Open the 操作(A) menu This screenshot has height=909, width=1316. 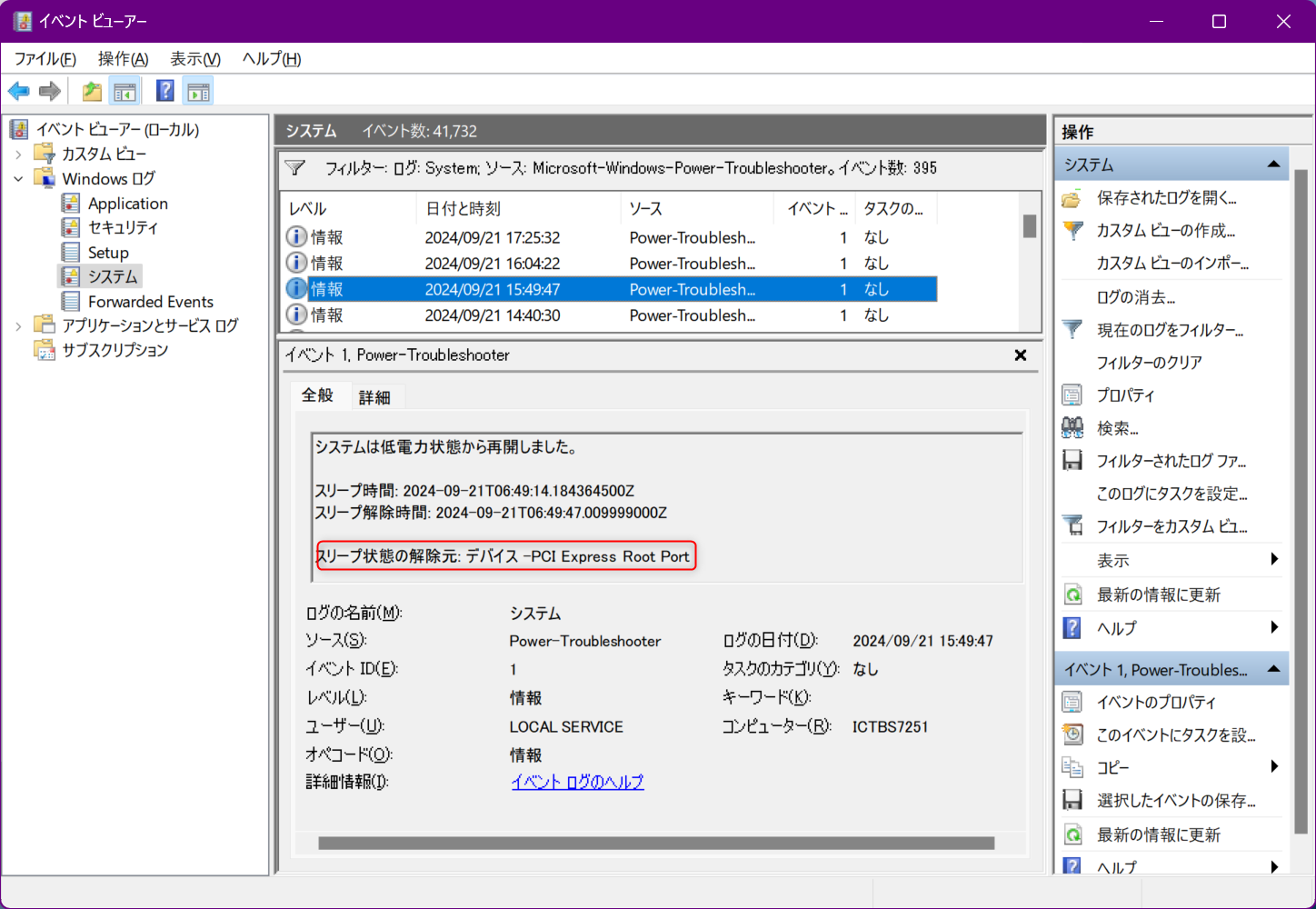coord(123,59)
